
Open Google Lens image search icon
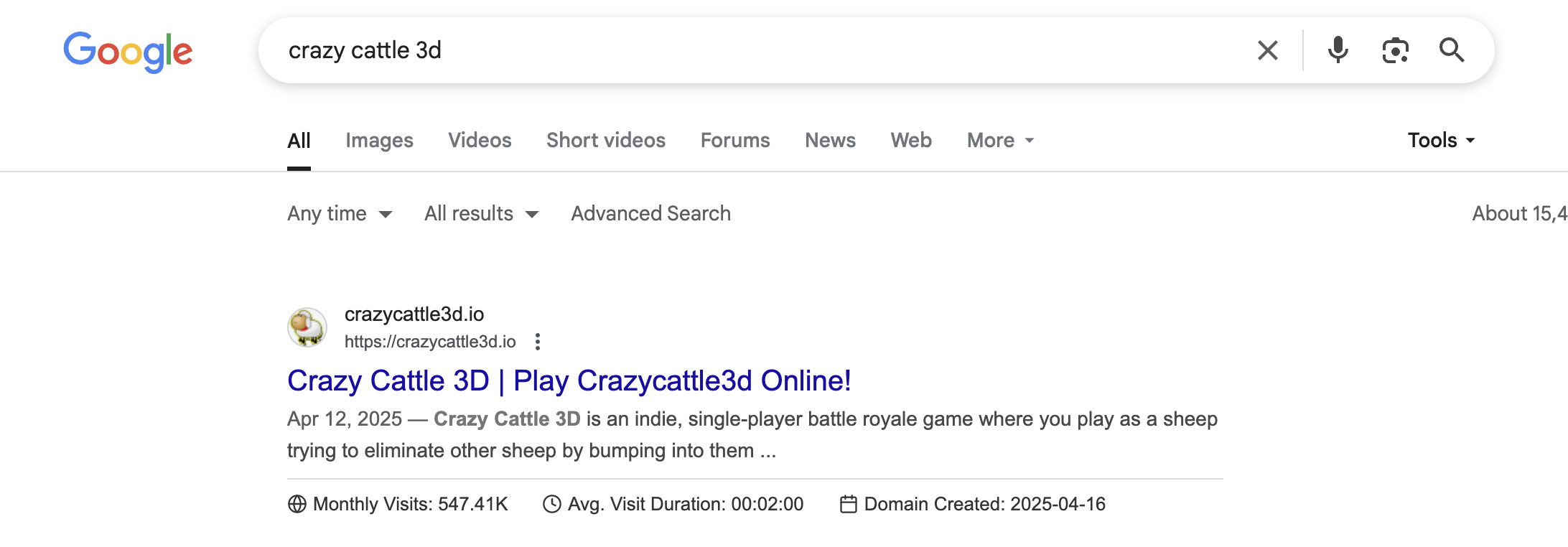coord(1395,50)
